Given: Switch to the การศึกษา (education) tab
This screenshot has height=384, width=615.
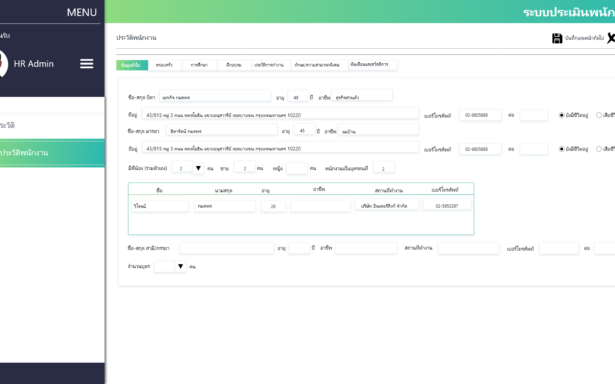Looking at the screenshot, I should pyautogui.click(x=199, y=65).
